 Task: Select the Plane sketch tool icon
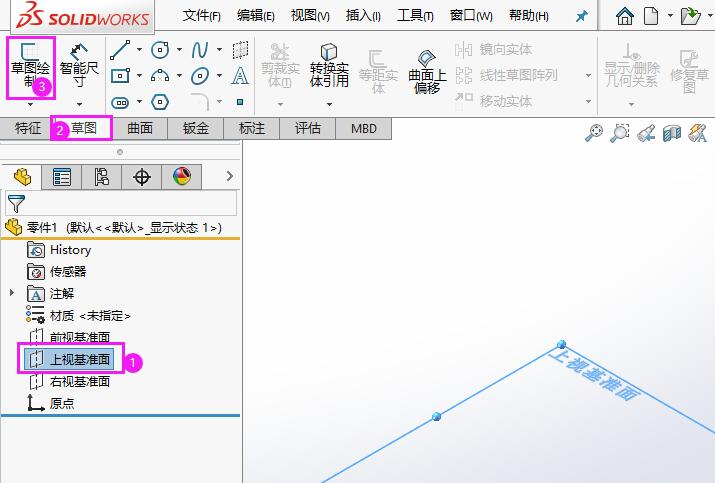coord(240,50)
